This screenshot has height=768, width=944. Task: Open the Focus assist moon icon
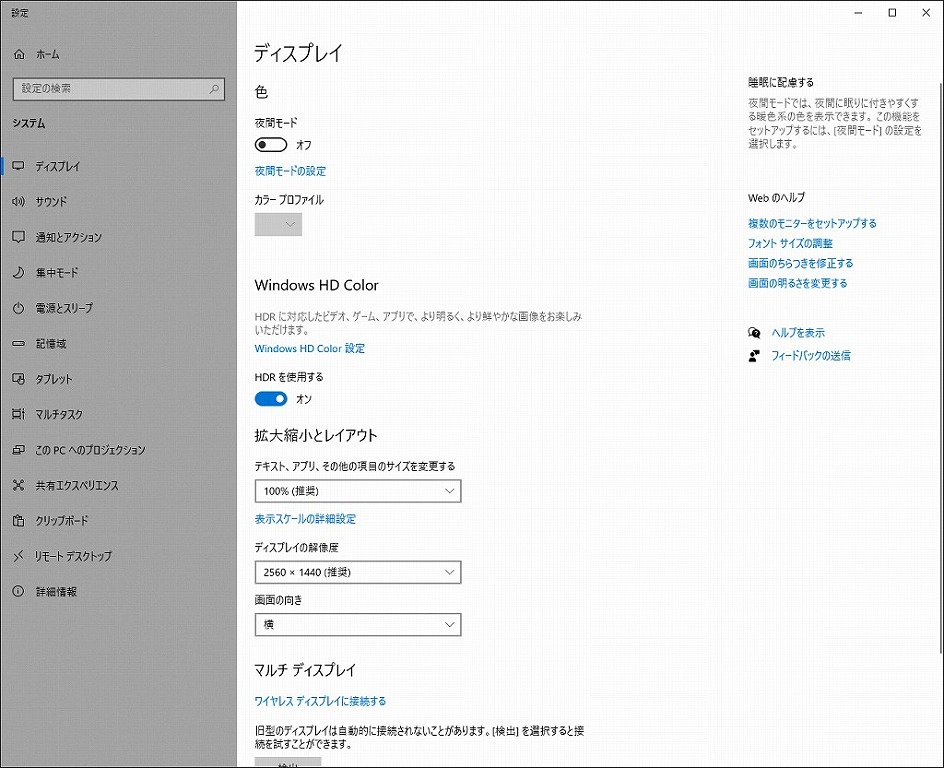tap(19, 273)
